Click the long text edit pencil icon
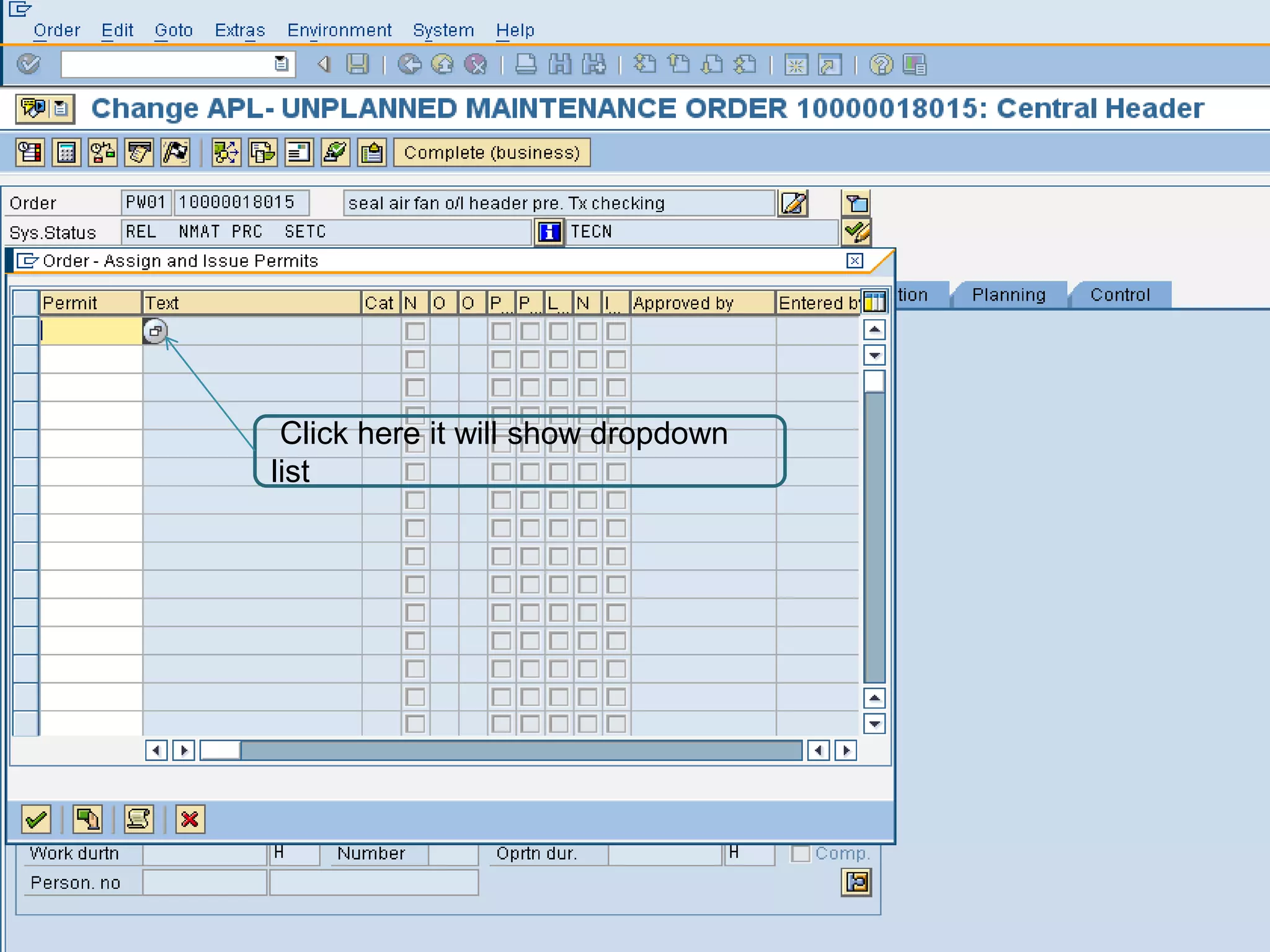The width and height of the screenshot is (1270, 952). [793, 203]
